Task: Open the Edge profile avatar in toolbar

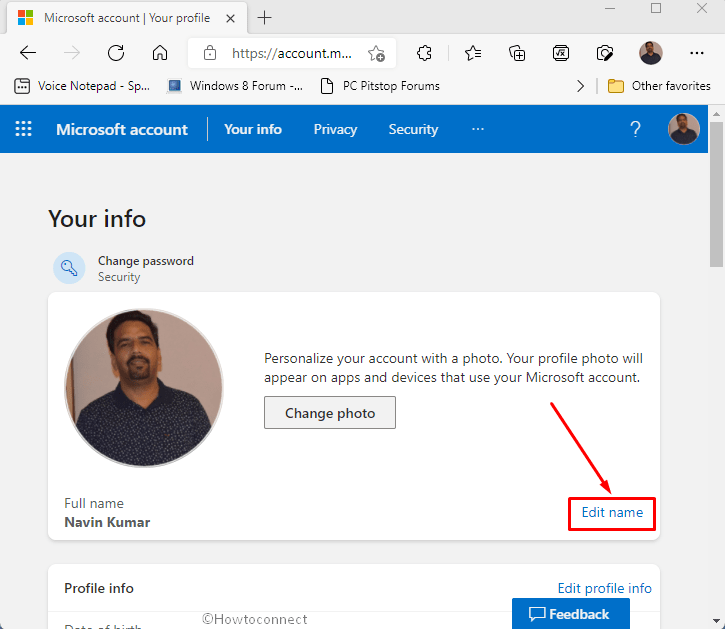Action: tap(651, 53)
